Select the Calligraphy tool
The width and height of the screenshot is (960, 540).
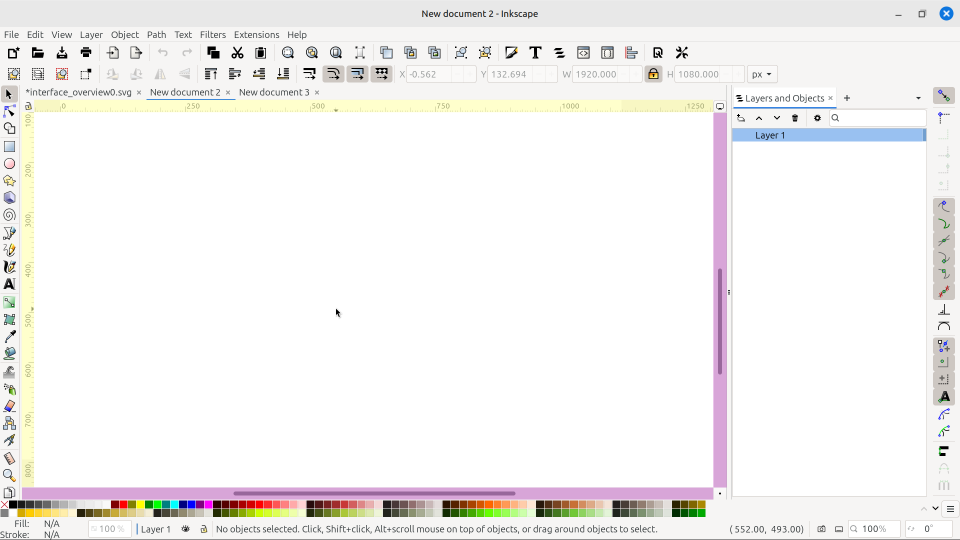point(9,267)
